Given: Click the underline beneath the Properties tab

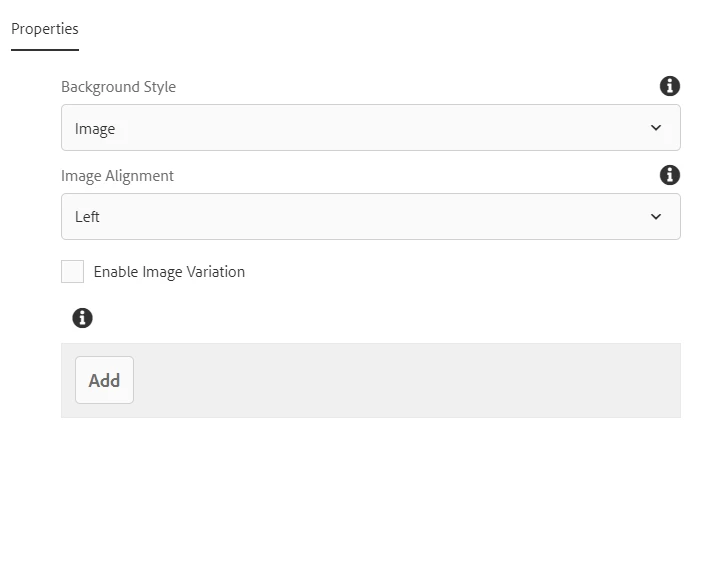Looking at the screenshot, I should pos(45,49).
